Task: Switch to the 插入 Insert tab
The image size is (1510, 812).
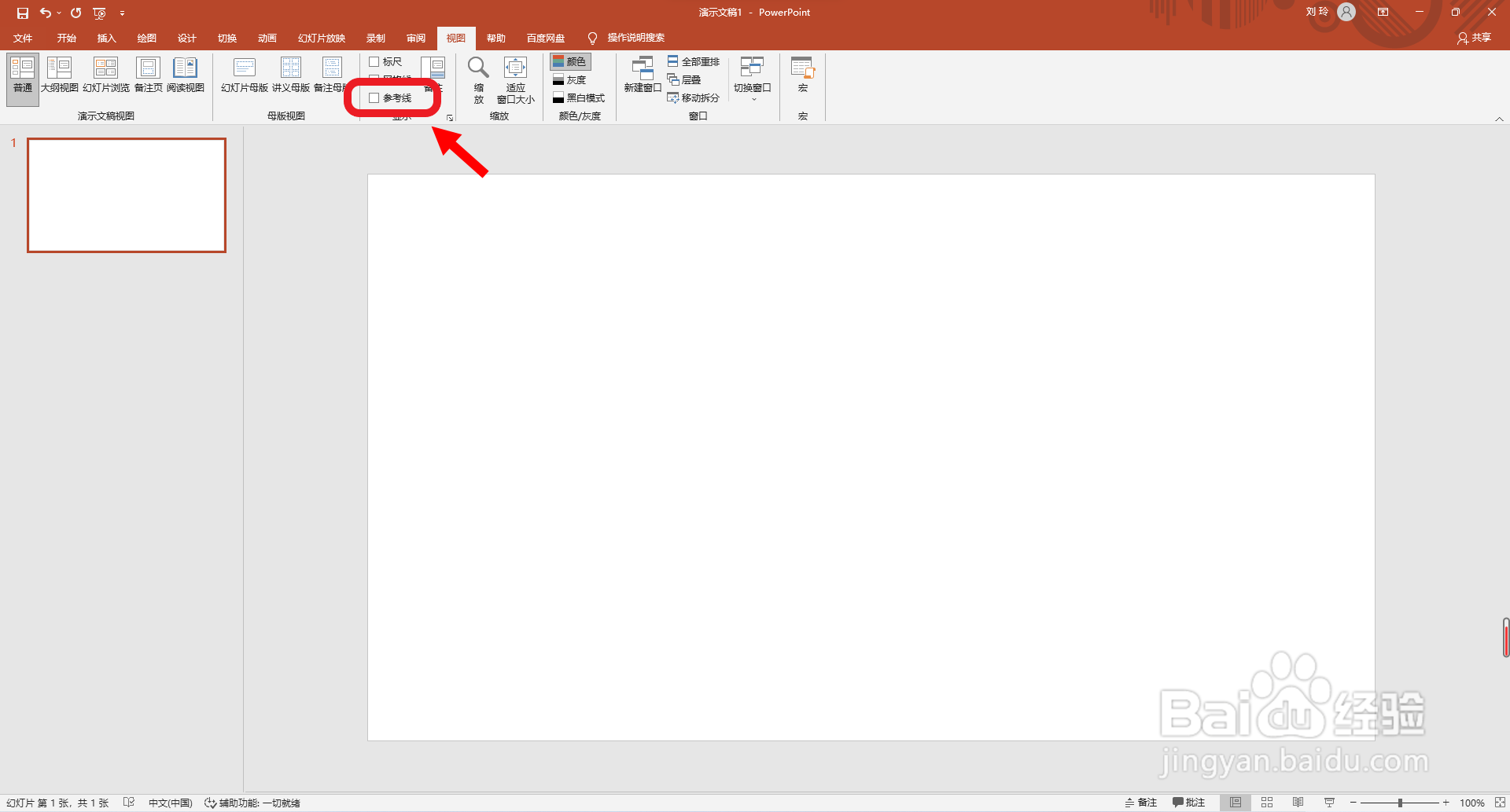Action: point(106,38)
